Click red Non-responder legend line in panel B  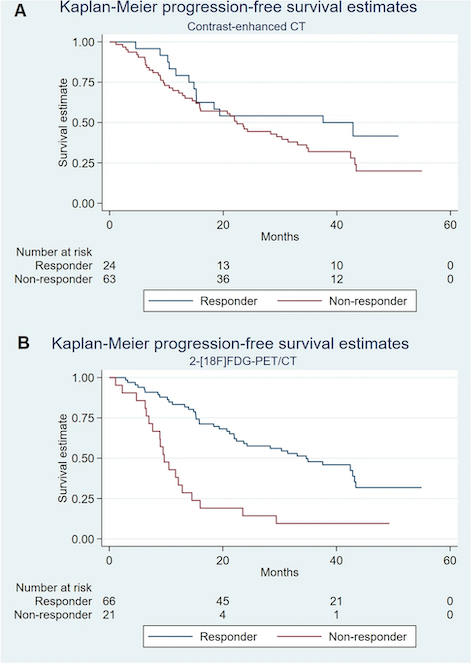[299, 636]
